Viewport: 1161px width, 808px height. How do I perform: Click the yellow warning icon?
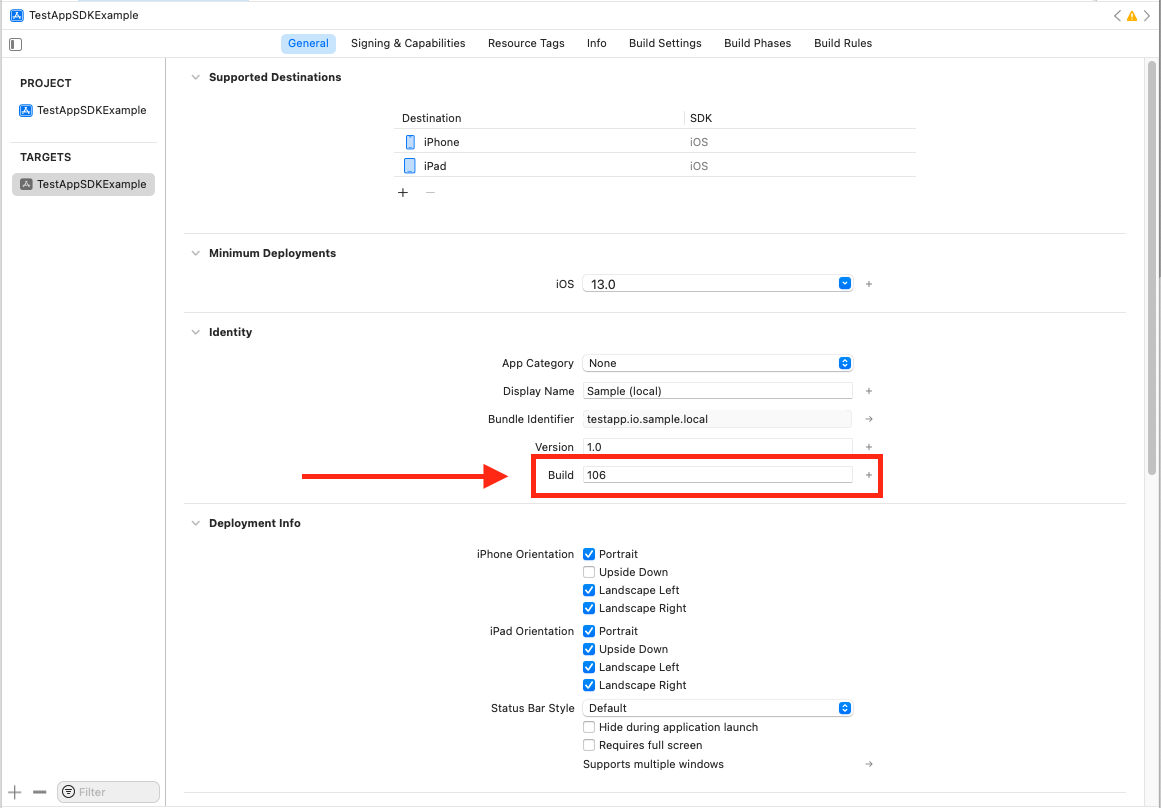pos(1132,16)
